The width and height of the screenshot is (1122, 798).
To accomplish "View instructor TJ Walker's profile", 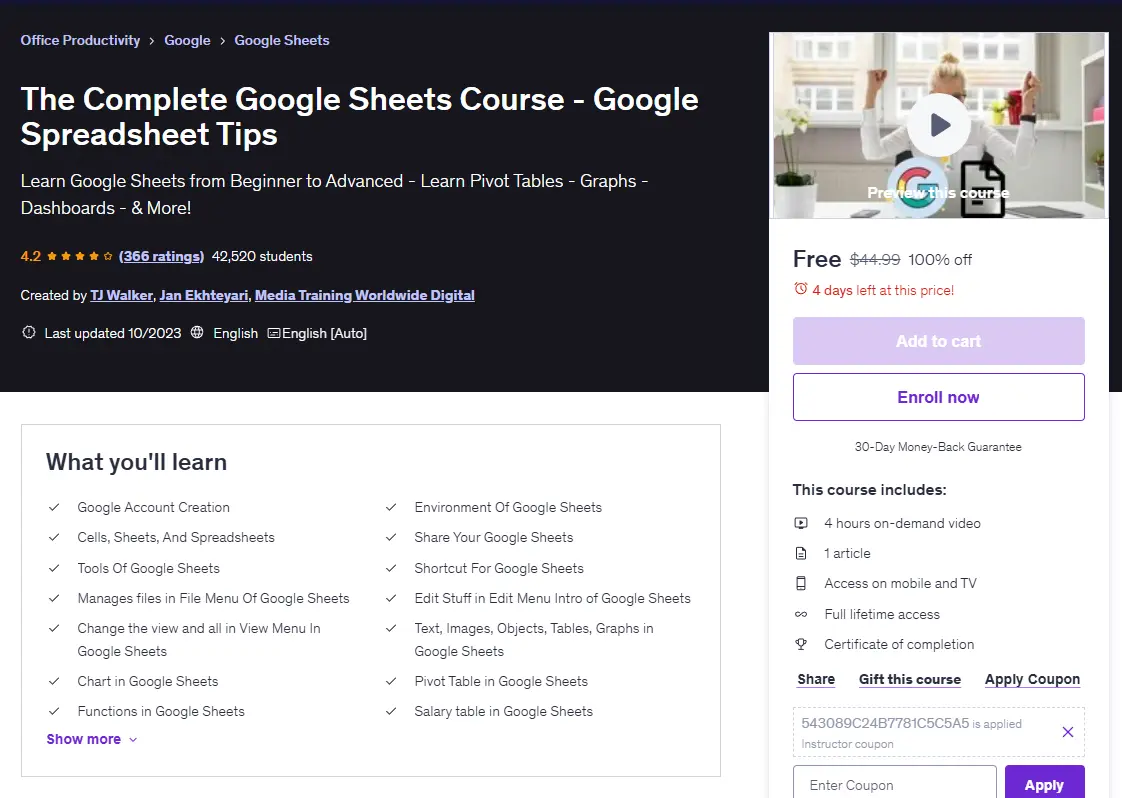I will (x=122, y=295).
